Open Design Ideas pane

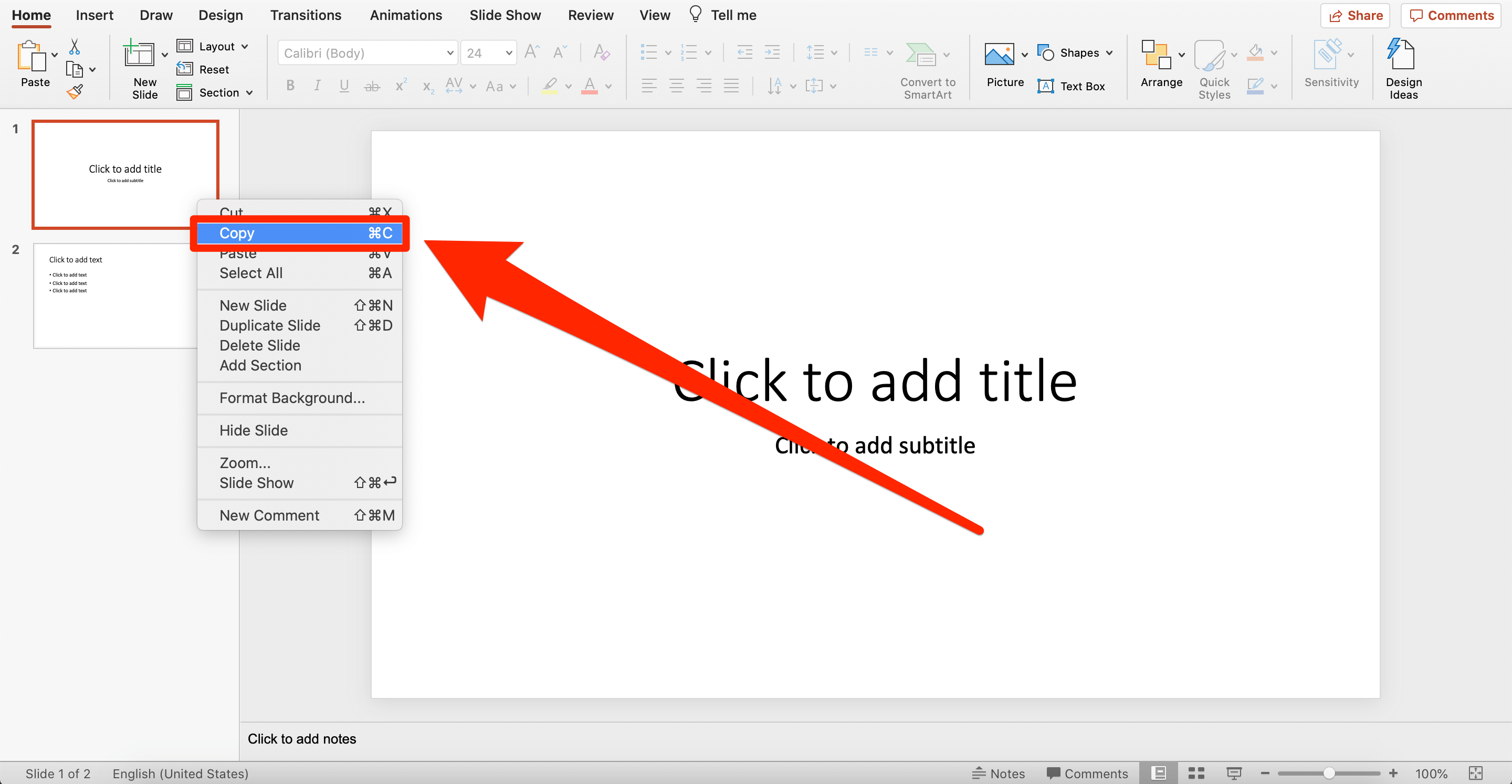tap(1402, 55)
